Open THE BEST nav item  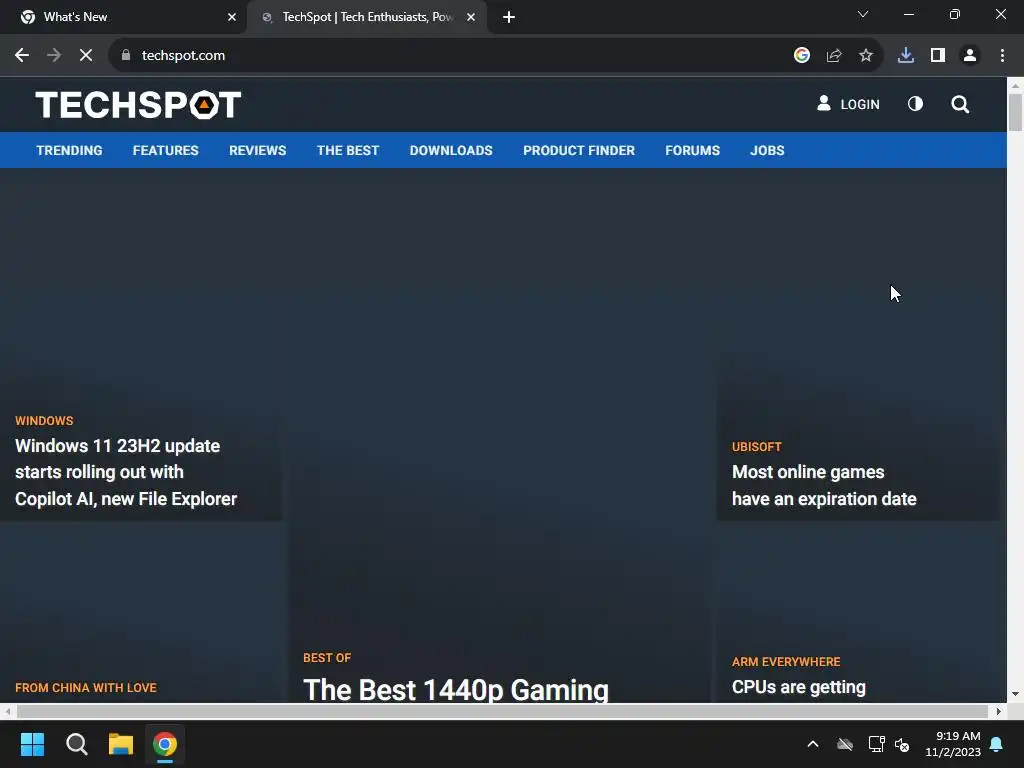[x=347, y=150]
